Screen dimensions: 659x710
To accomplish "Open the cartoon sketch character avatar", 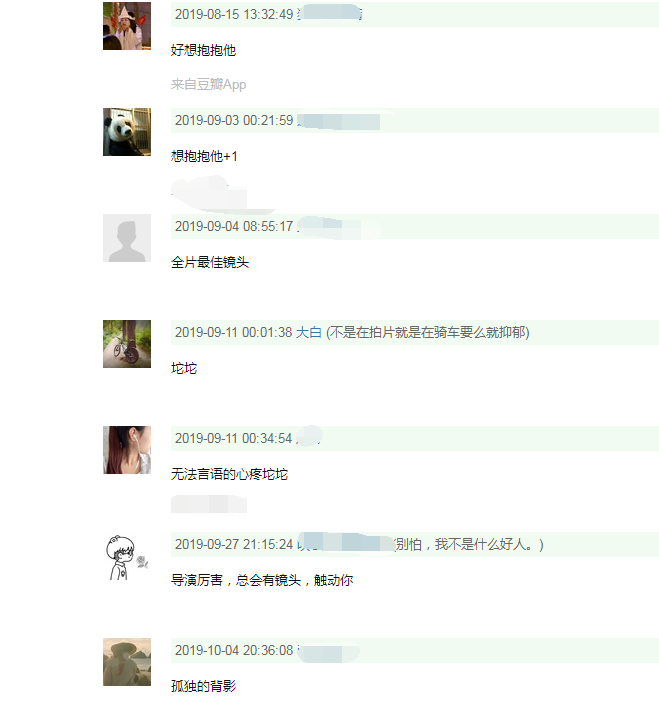I will click(x=127, y=556).
